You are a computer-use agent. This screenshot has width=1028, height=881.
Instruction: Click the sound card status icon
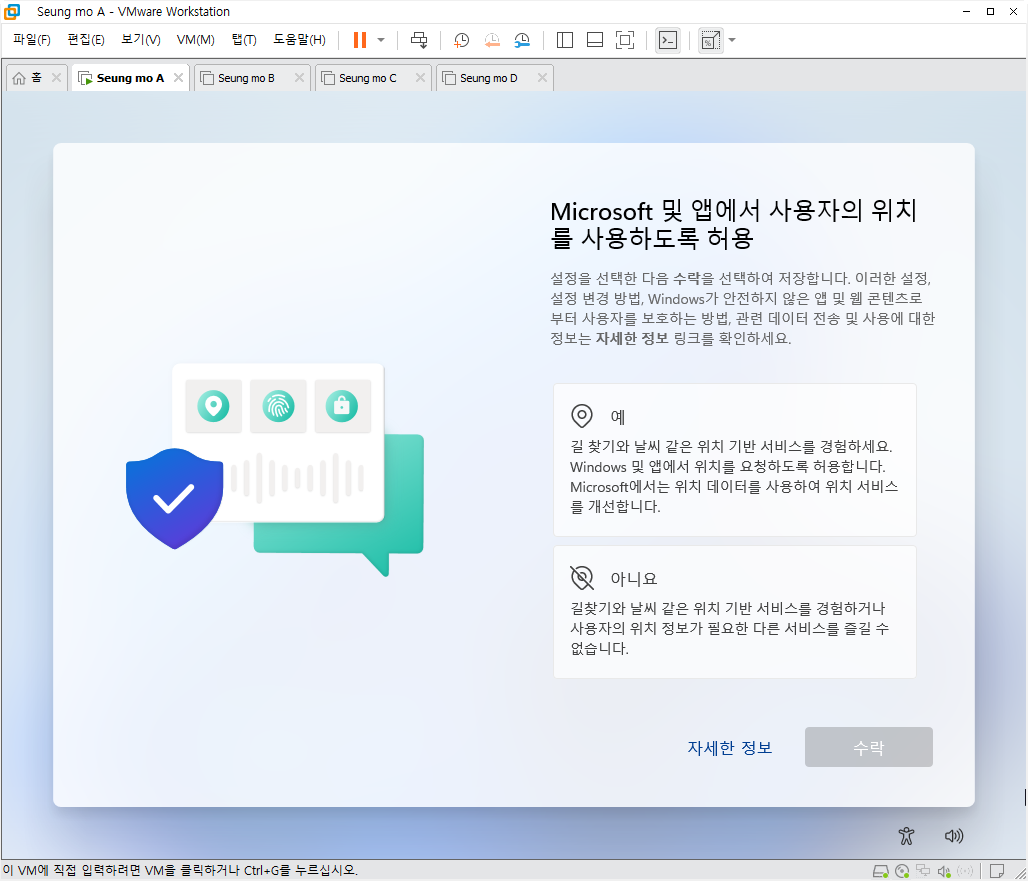click(944, 871)
